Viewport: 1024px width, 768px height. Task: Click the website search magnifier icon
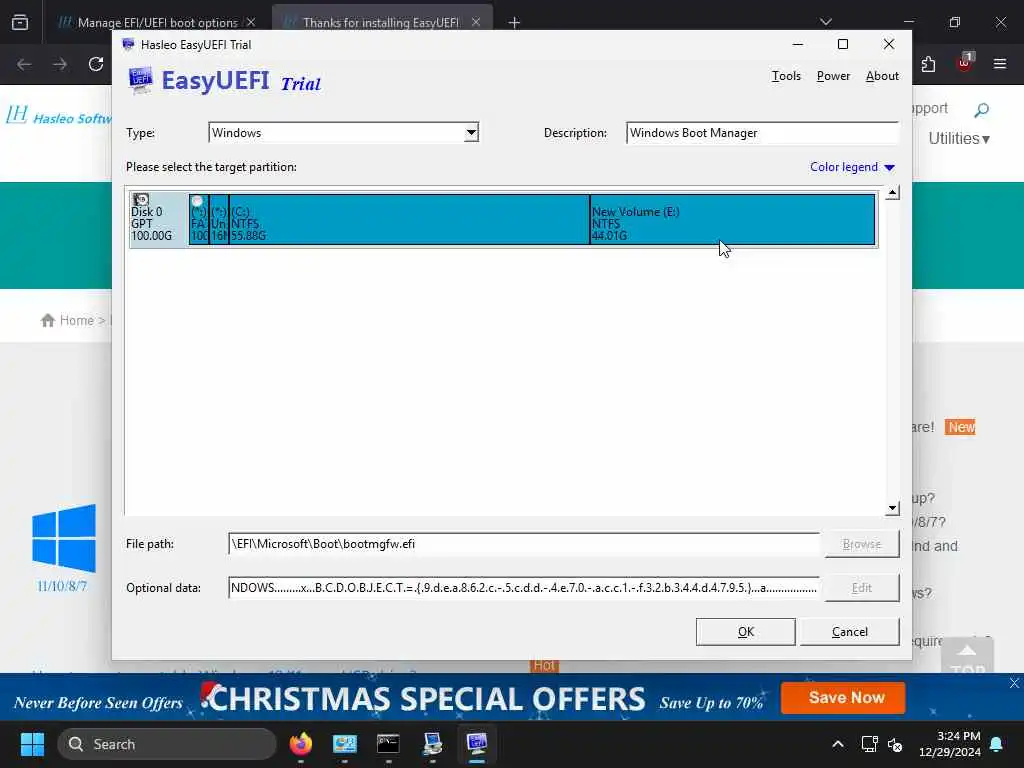[x=981, y=110]
